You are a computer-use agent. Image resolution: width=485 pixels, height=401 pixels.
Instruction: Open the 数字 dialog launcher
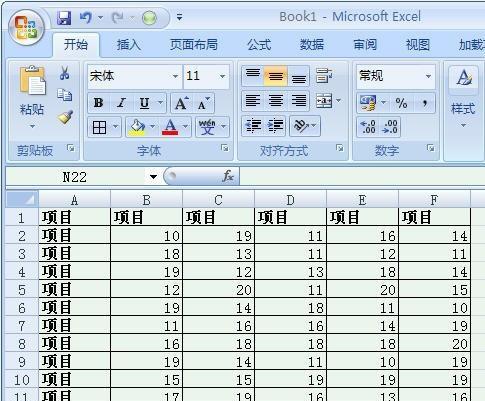(x=431, y=148)
